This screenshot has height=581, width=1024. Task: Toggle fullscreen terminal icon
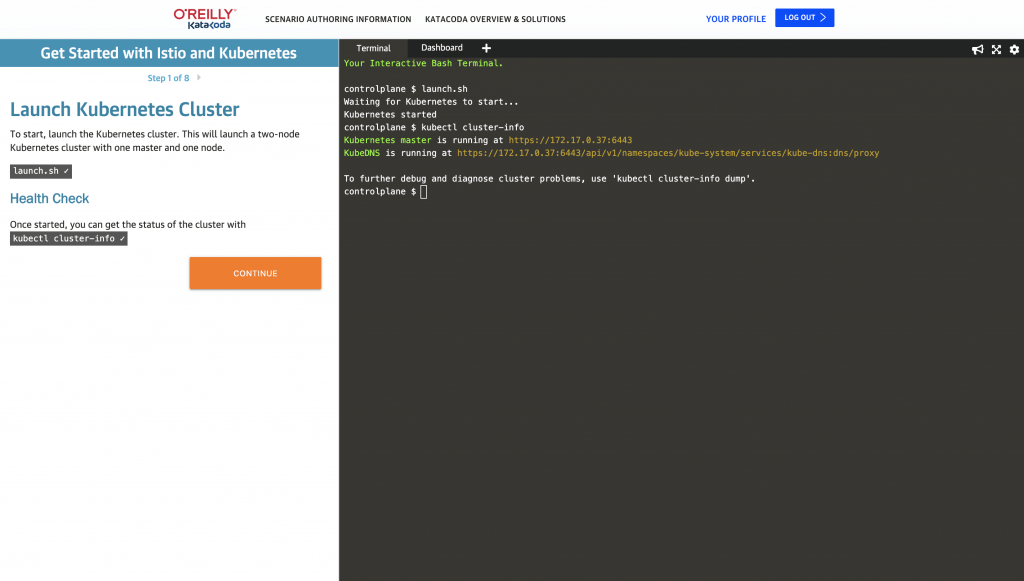[997, 50]
